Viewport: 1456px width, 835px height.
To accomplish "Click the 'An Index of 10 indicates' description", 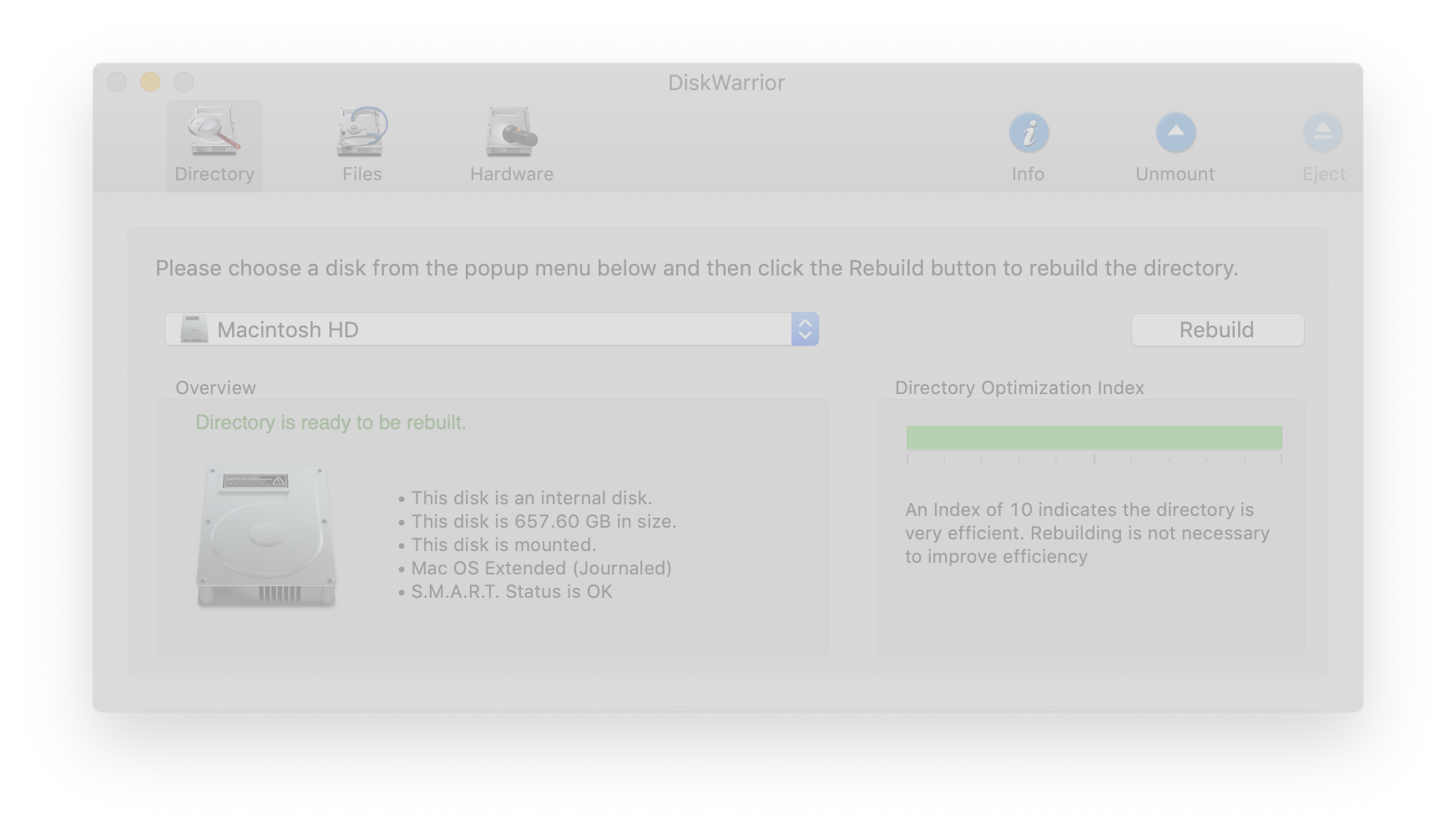I will (x=1087, y=533).
